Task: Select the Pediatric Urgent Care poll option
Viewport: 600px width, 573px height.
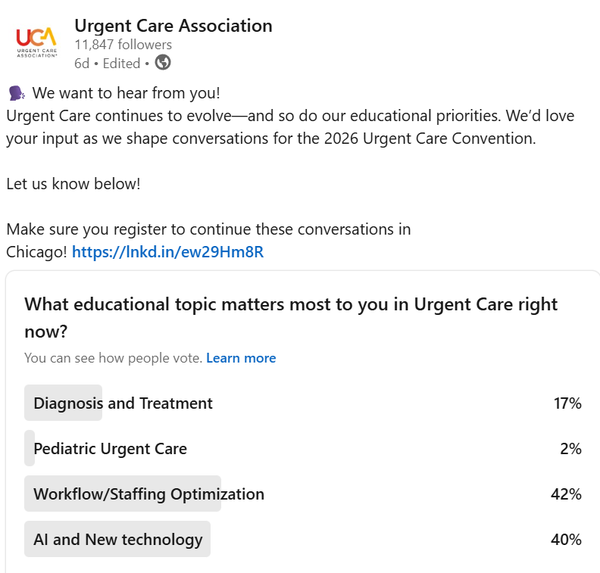Action: tap(110, 449)
